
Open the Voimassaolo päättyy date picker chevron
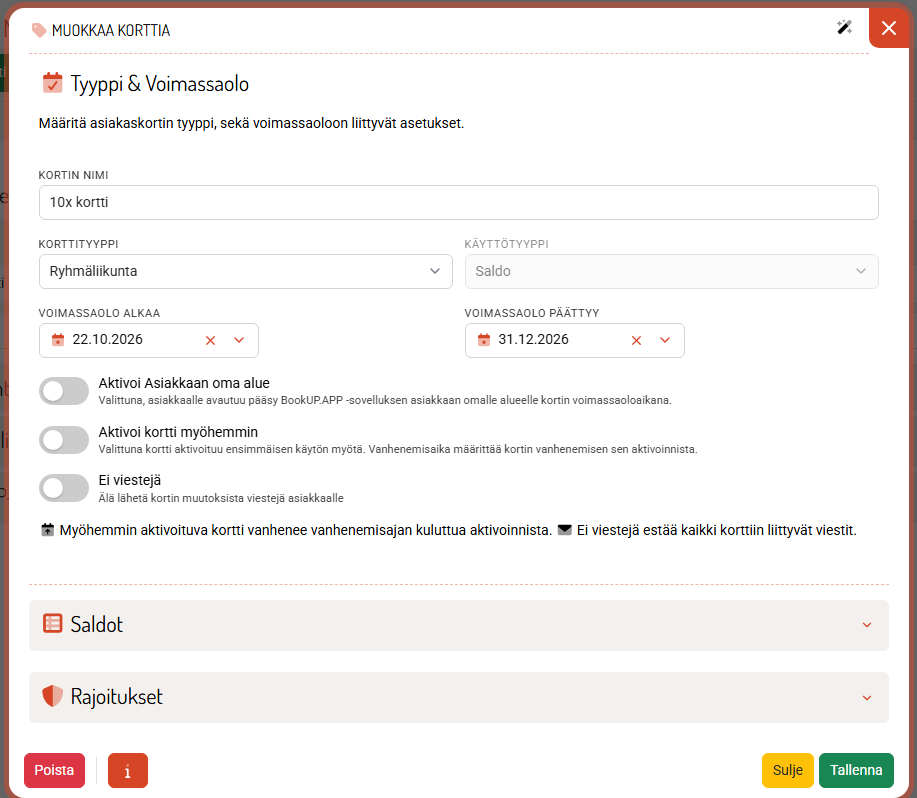point(665,340)
